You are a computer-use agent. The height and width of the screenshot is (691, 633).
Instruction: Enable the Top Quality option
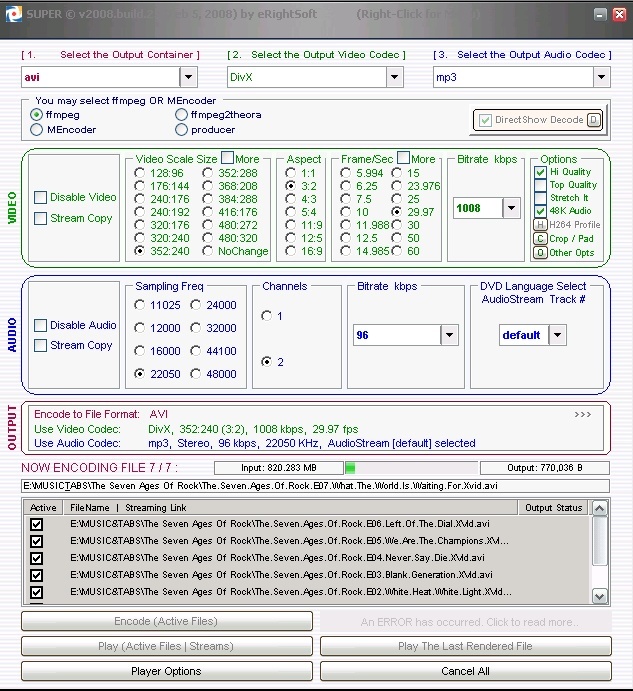(540, 185)
